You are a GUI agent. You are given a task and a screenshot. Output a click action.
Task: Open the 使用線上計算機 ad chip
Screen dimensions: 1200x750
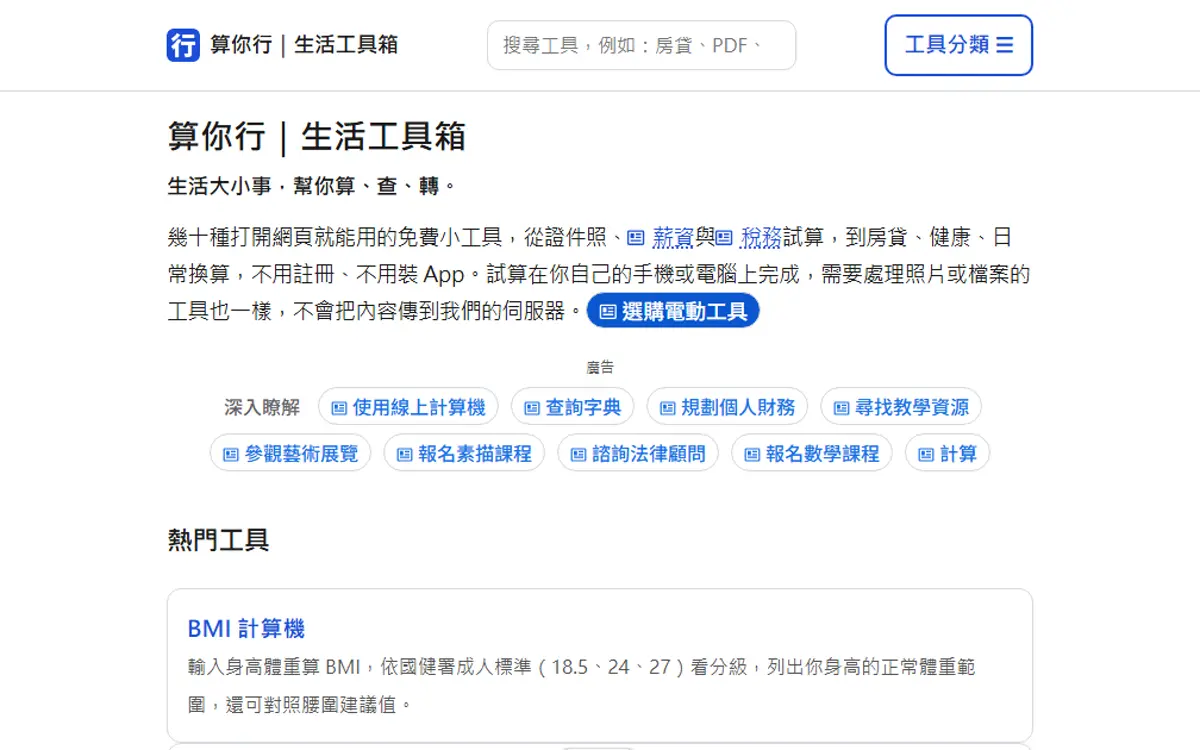click(408, 407)
